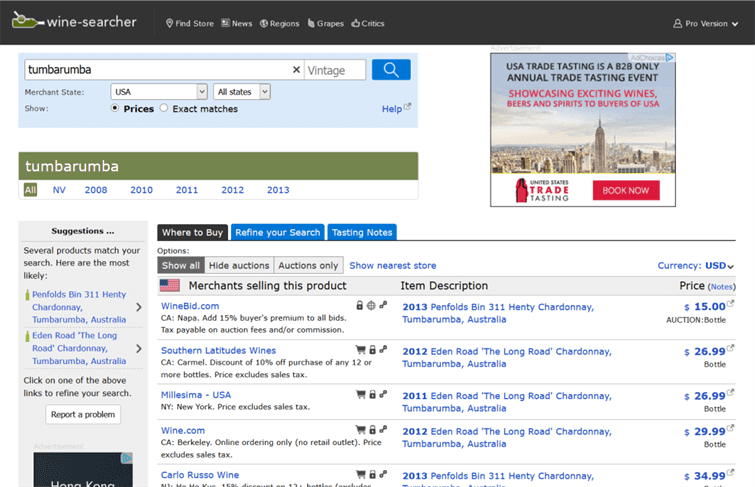Open price Notes link in header
This screenshot has width=755, height=487.
722,287
